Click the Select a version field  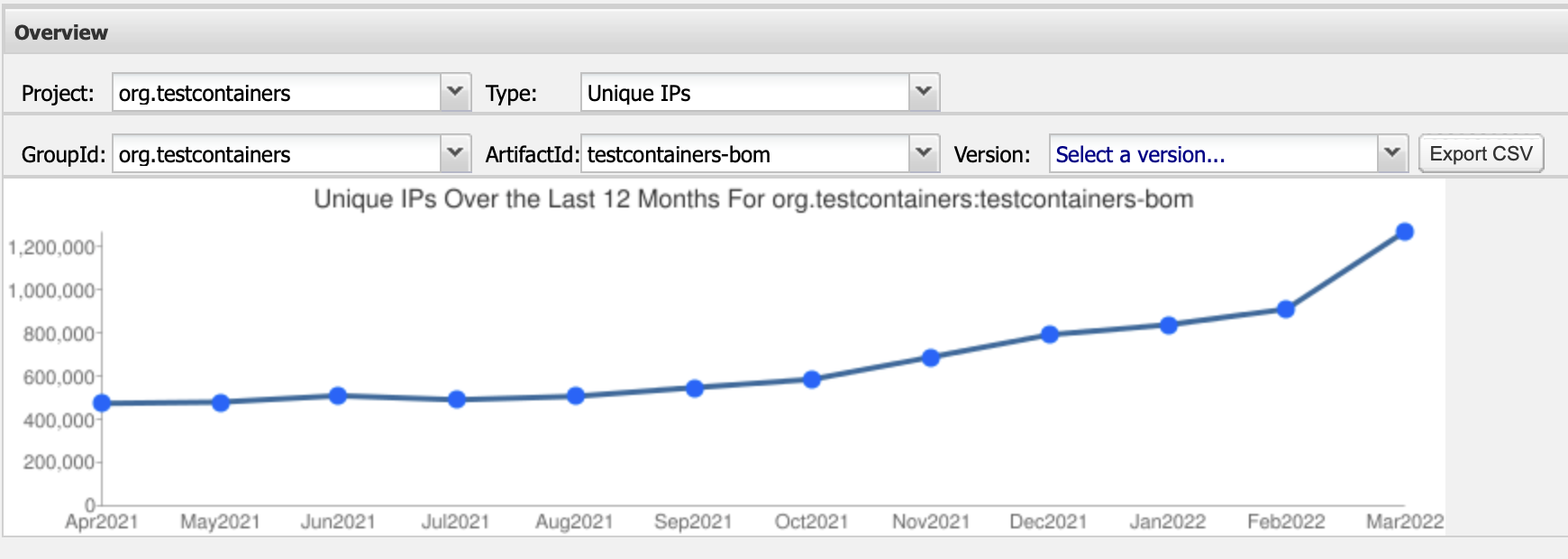click(x=1213, y=154)
